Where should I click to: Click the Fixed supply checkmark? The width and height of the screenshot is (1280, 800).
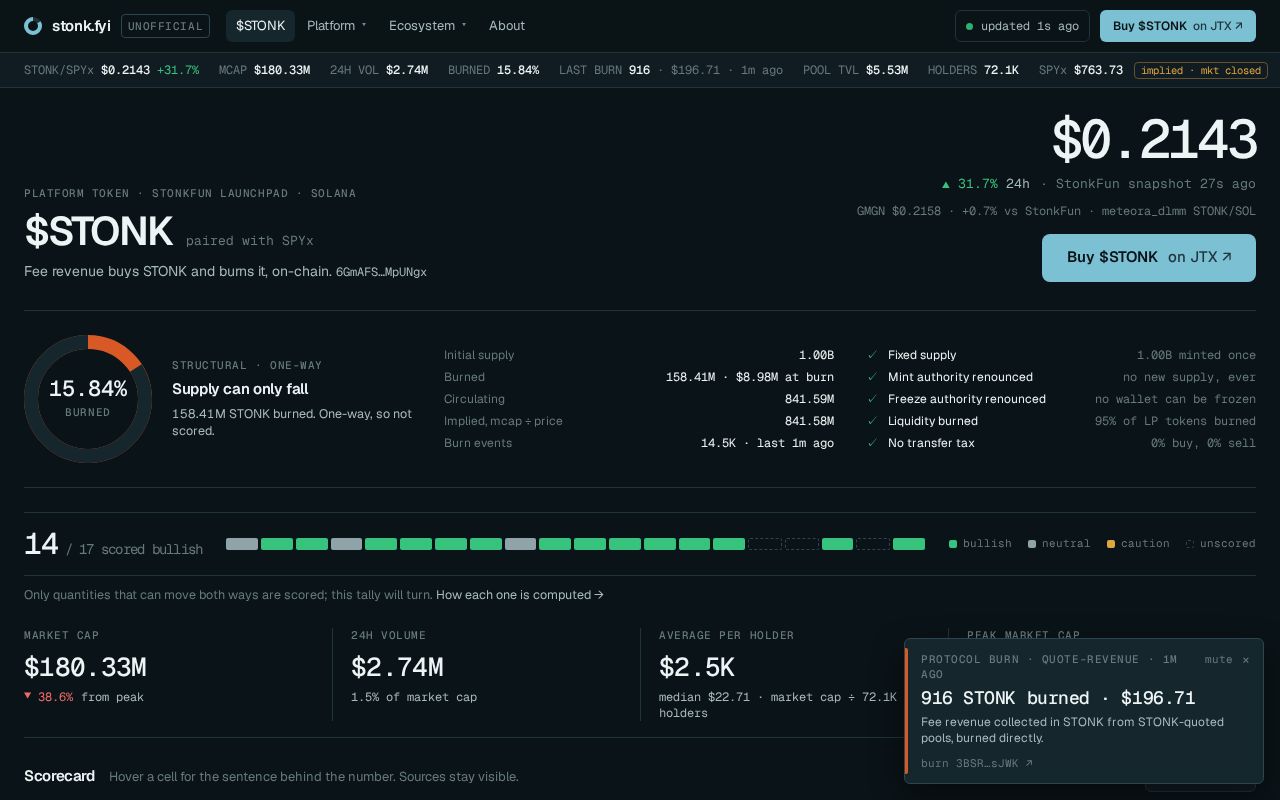pos(872,355)
